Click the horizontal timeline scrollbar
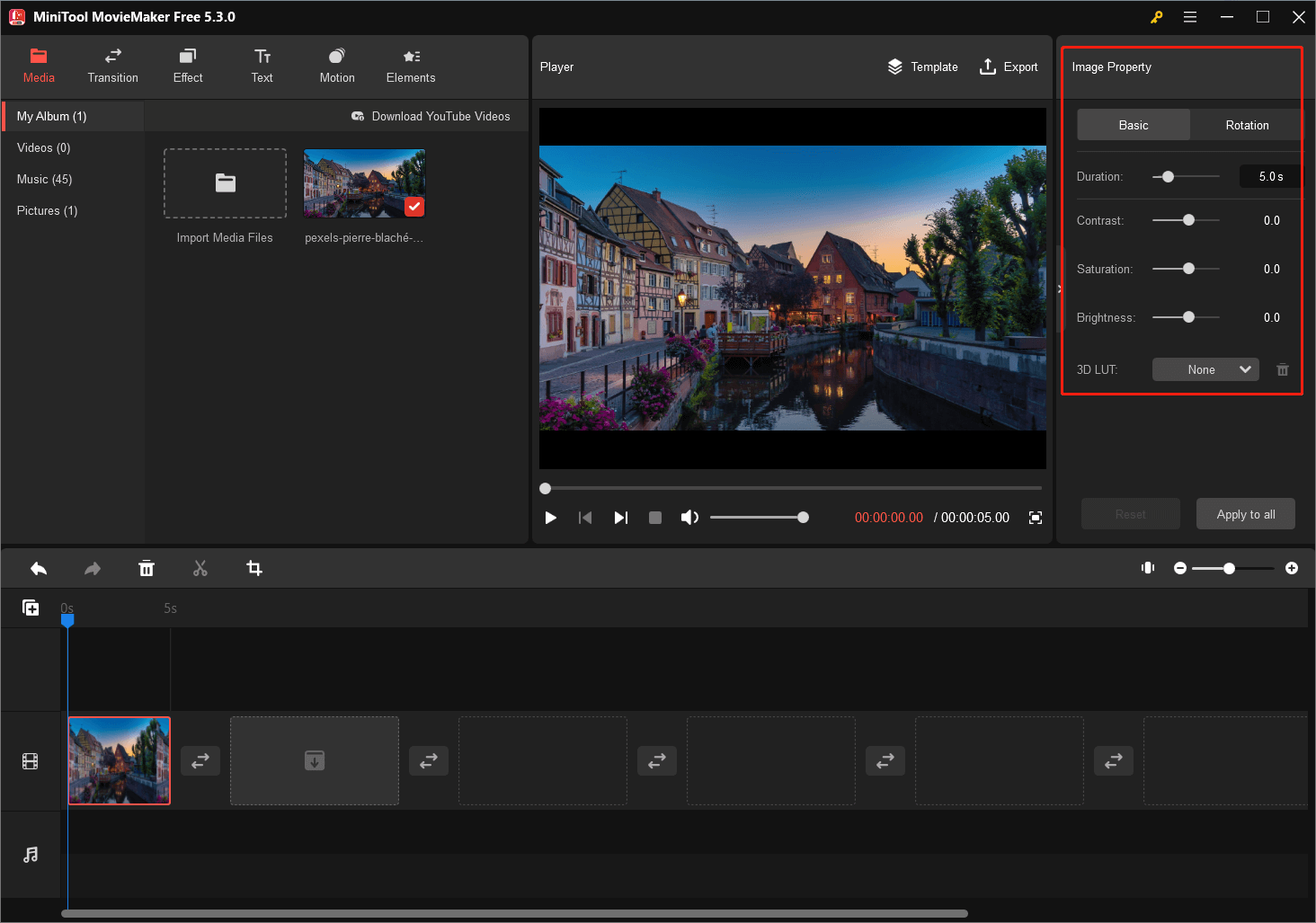Screen dimensions: 1316x923 tap(514, 913)
